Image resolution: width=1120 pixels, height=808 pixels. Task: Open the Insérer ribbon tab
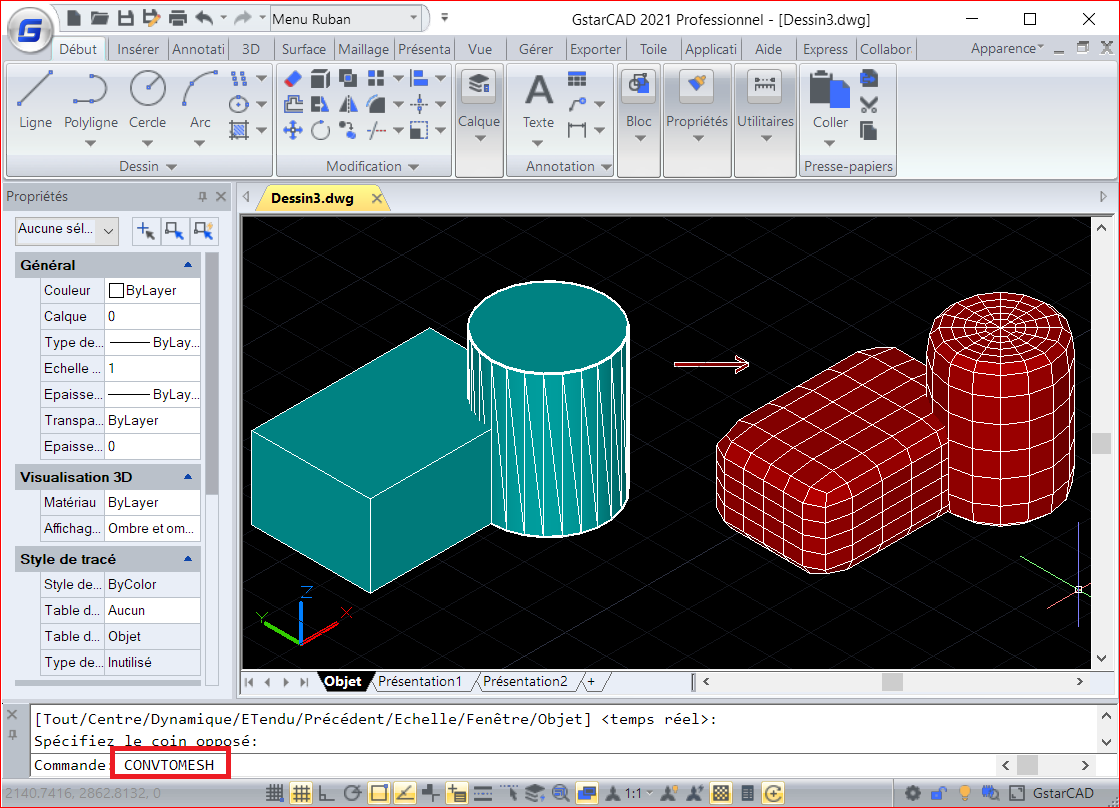click(138, 49)
